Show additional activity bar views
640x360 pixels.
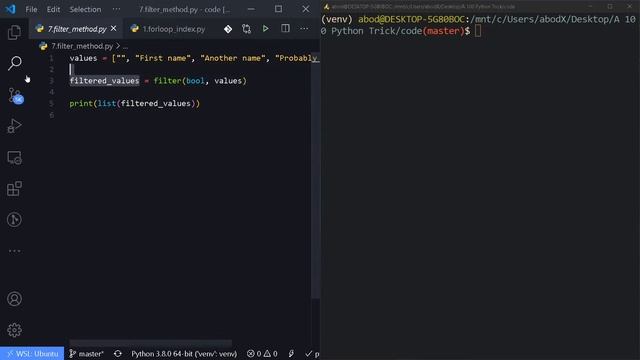[x=14, y=251]
